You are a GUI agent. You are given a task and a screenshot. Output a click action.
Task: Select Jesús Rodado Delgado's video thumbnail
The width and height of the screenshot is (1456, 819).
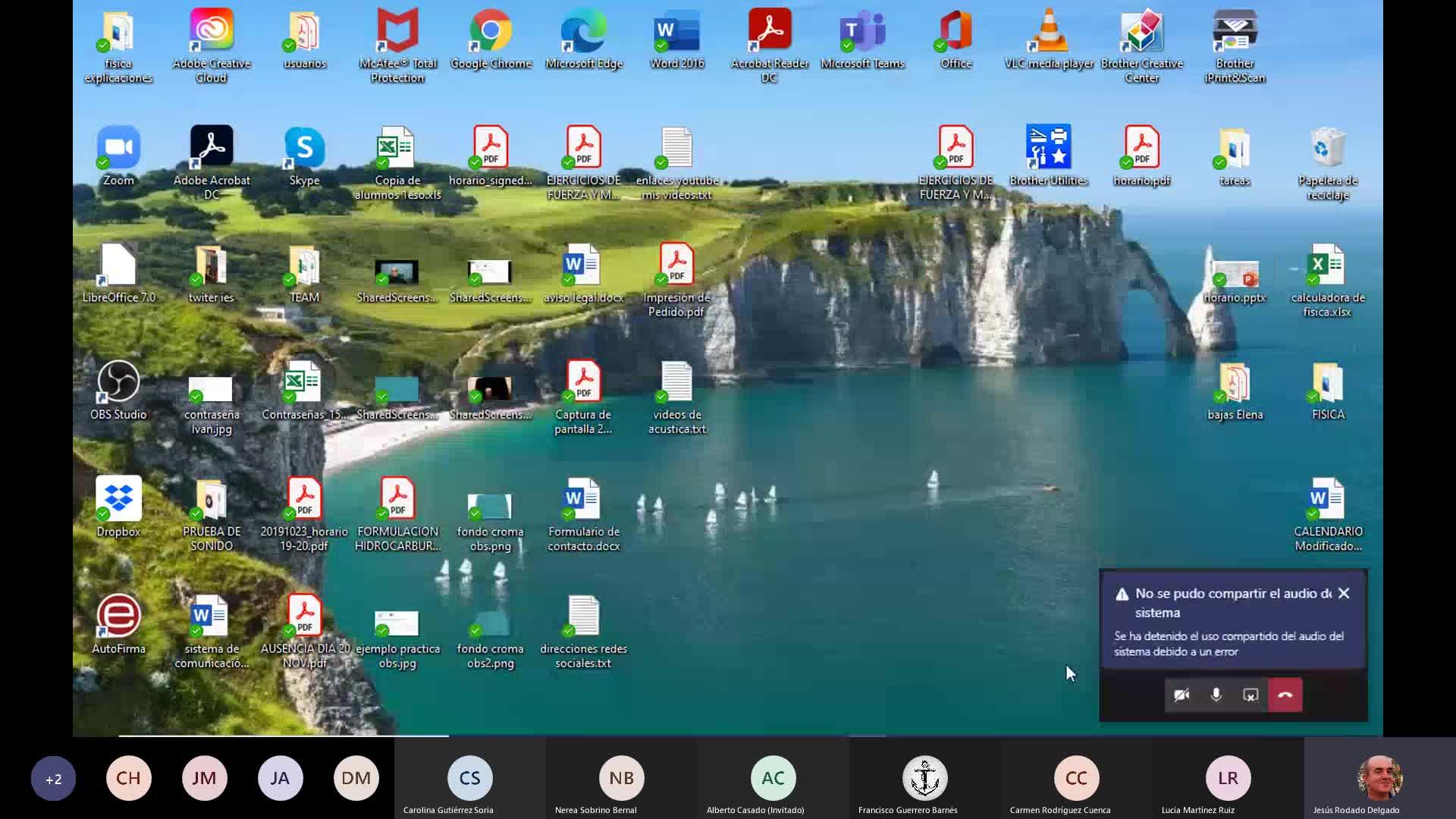[x=1379, y=778]
